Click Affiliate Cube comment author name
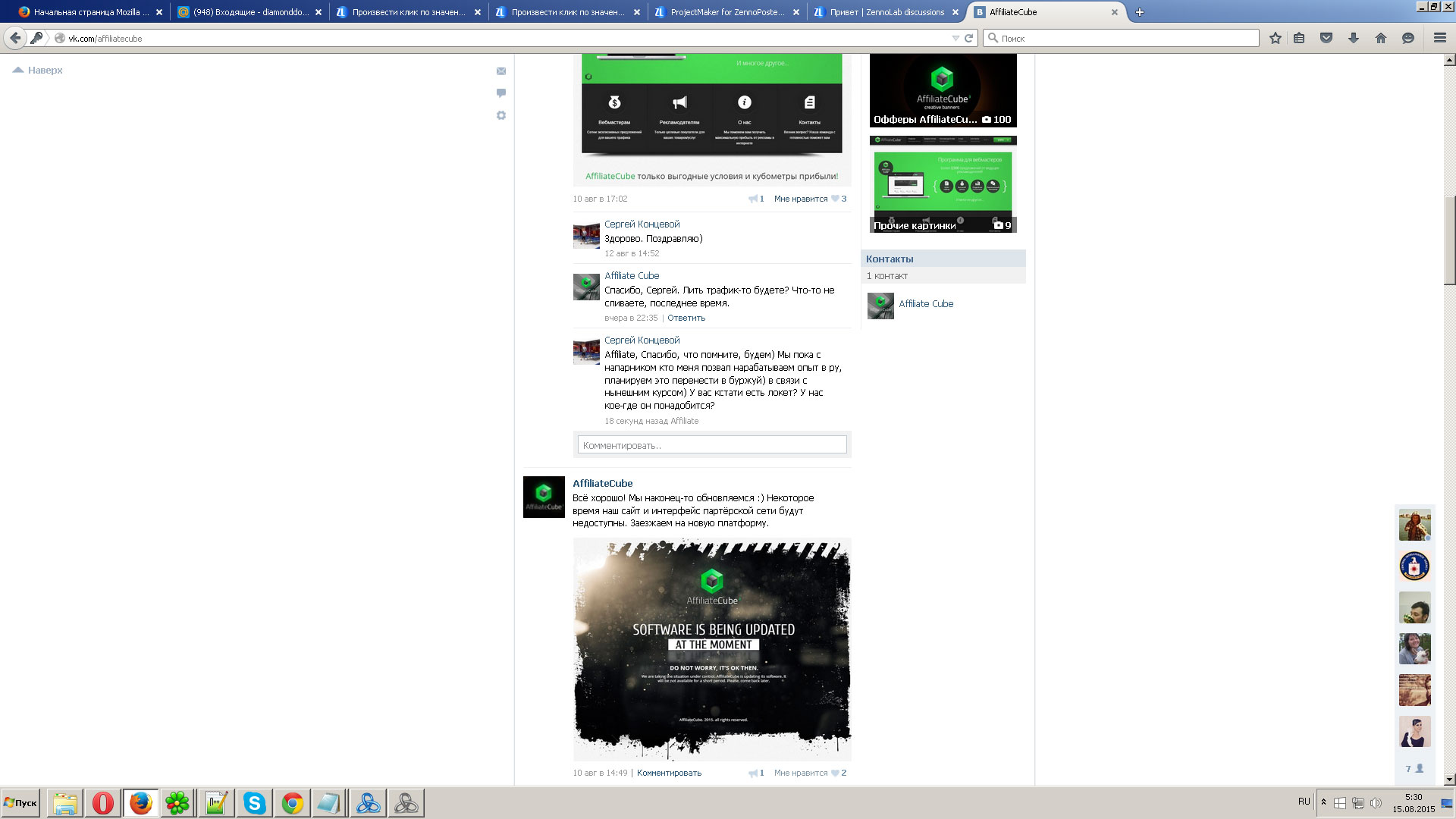The width and height of the screenshot is (1456, 819). click(632, 276)
